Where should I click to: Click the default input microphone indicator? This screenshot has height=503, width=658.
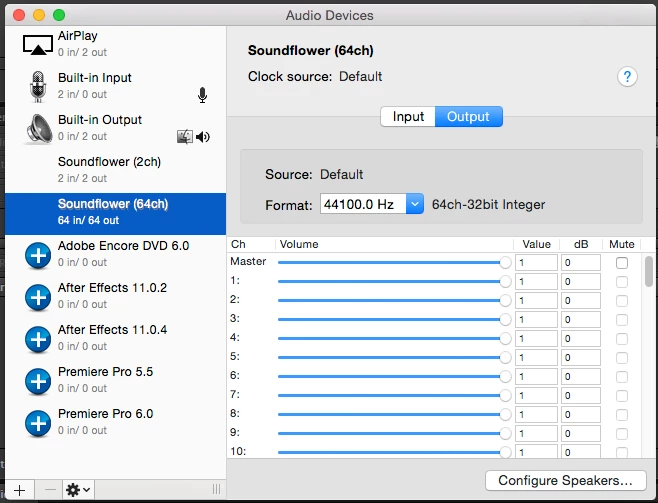(x=202, y=95)
